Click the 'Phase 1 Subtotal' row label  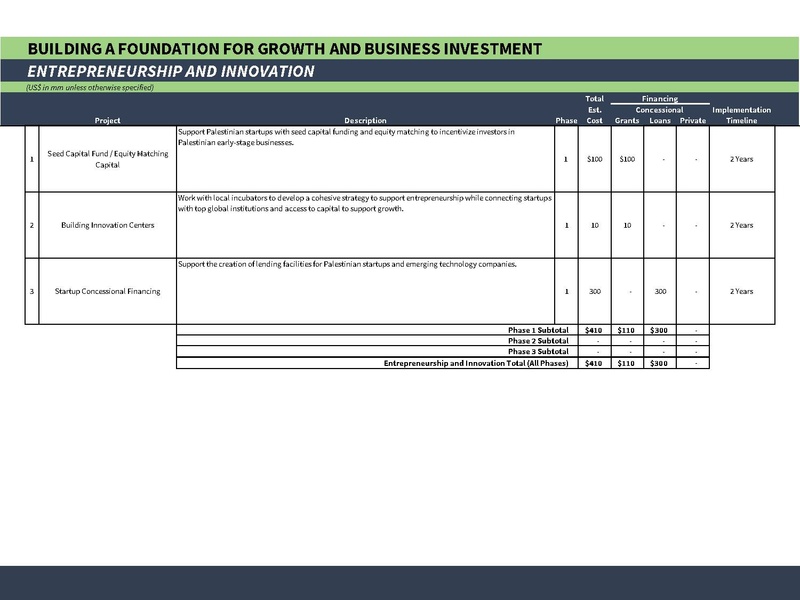[538, 330]
